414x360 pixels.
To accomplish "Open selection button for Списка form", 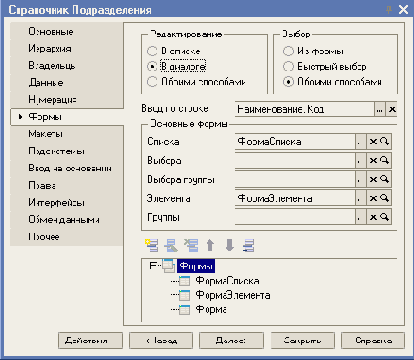I will 360,142.
